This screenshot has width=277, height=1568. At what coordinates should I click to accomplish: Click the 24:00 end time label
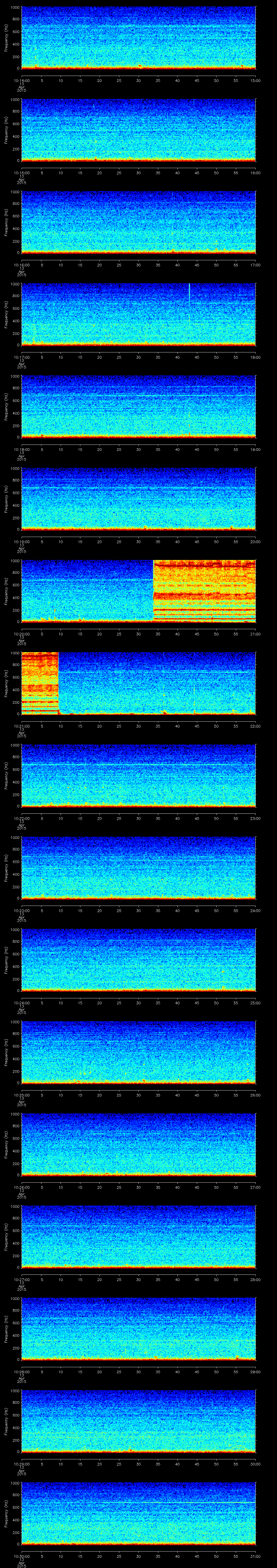[x=256, y=910]
